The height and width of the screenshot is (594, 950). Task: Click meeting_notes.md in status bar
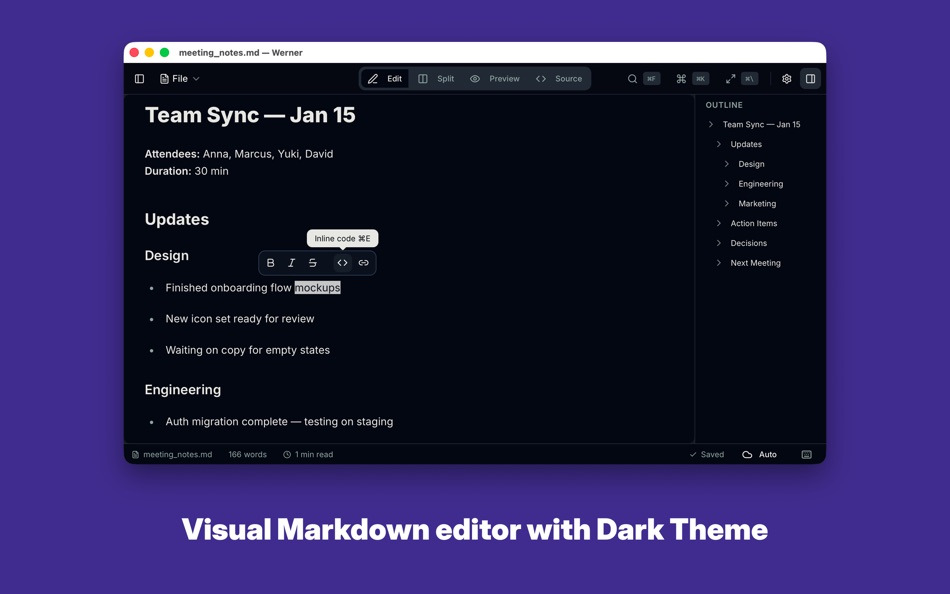point(172,455)
